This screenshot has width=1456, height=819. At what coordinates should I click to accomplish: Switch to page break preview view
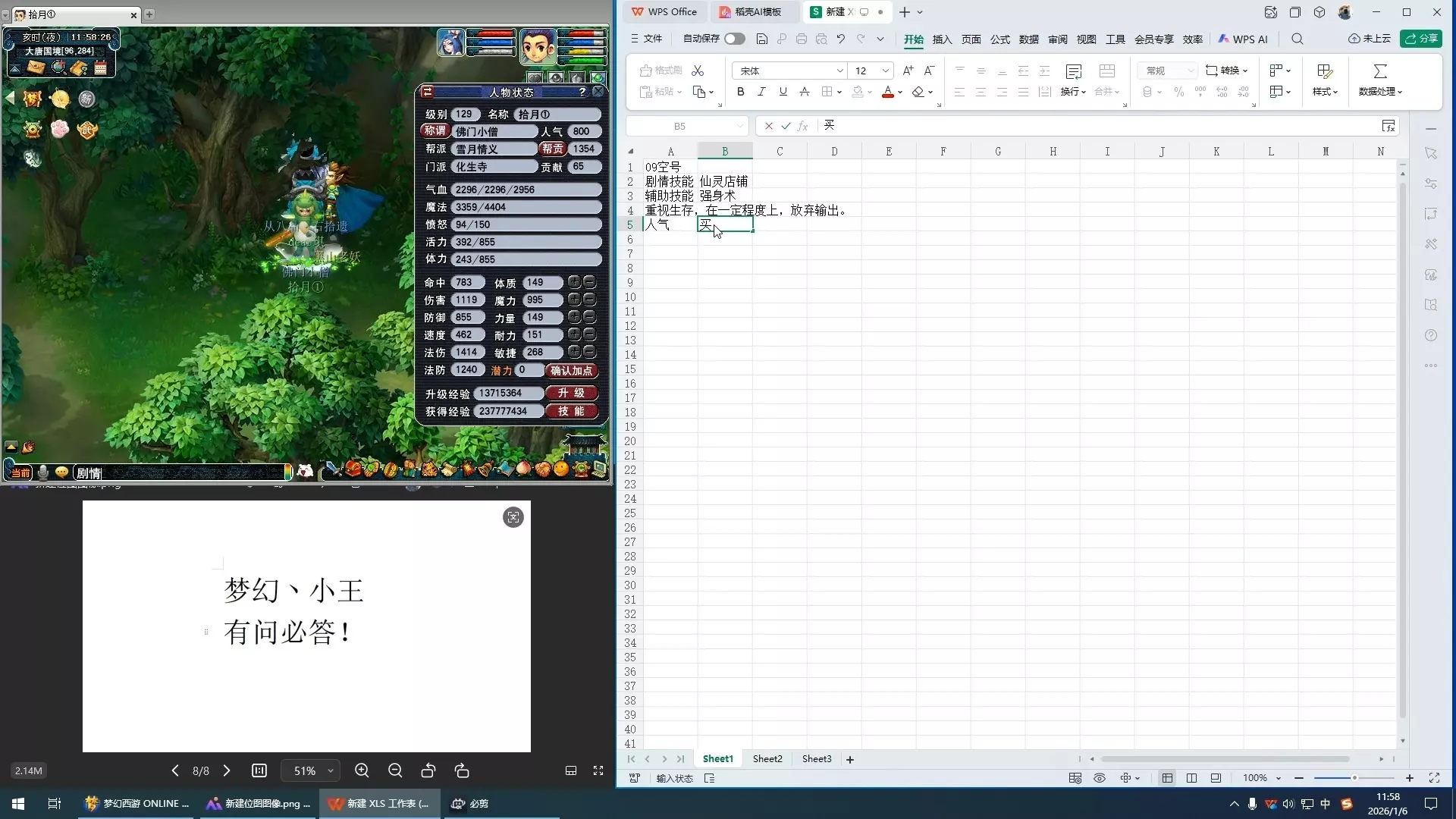(x=1191, y=778)
